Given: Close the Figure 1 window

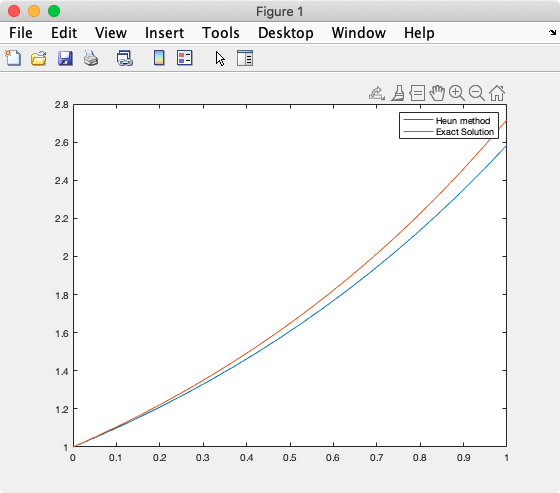Looking at the screenshot, I should point(14,11).
